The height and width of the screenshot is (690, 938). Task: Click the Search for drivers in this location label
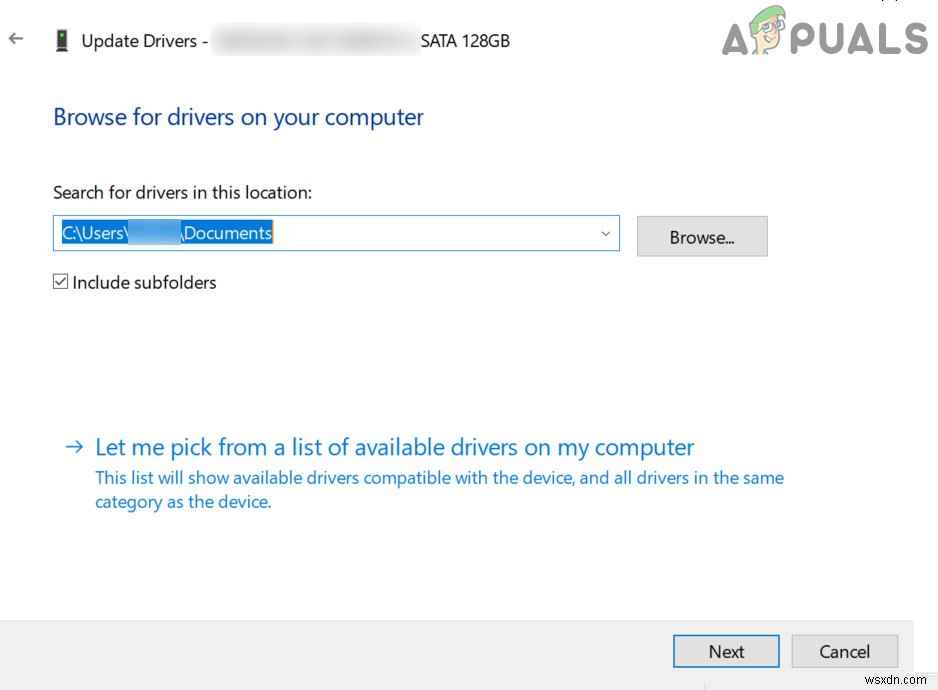pyautogui.click(x=182, y=192)
